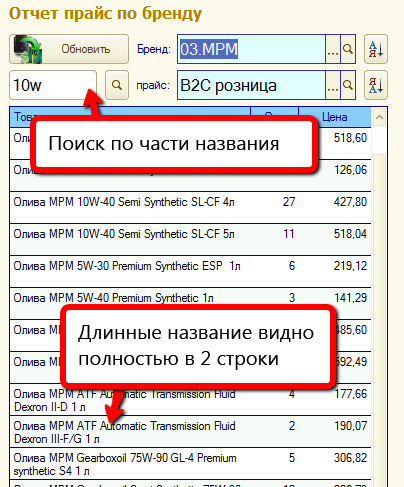This screenshot has height=487, width=404.
Task: Click price cell 126,06
Action: click(x=350, y=170)
